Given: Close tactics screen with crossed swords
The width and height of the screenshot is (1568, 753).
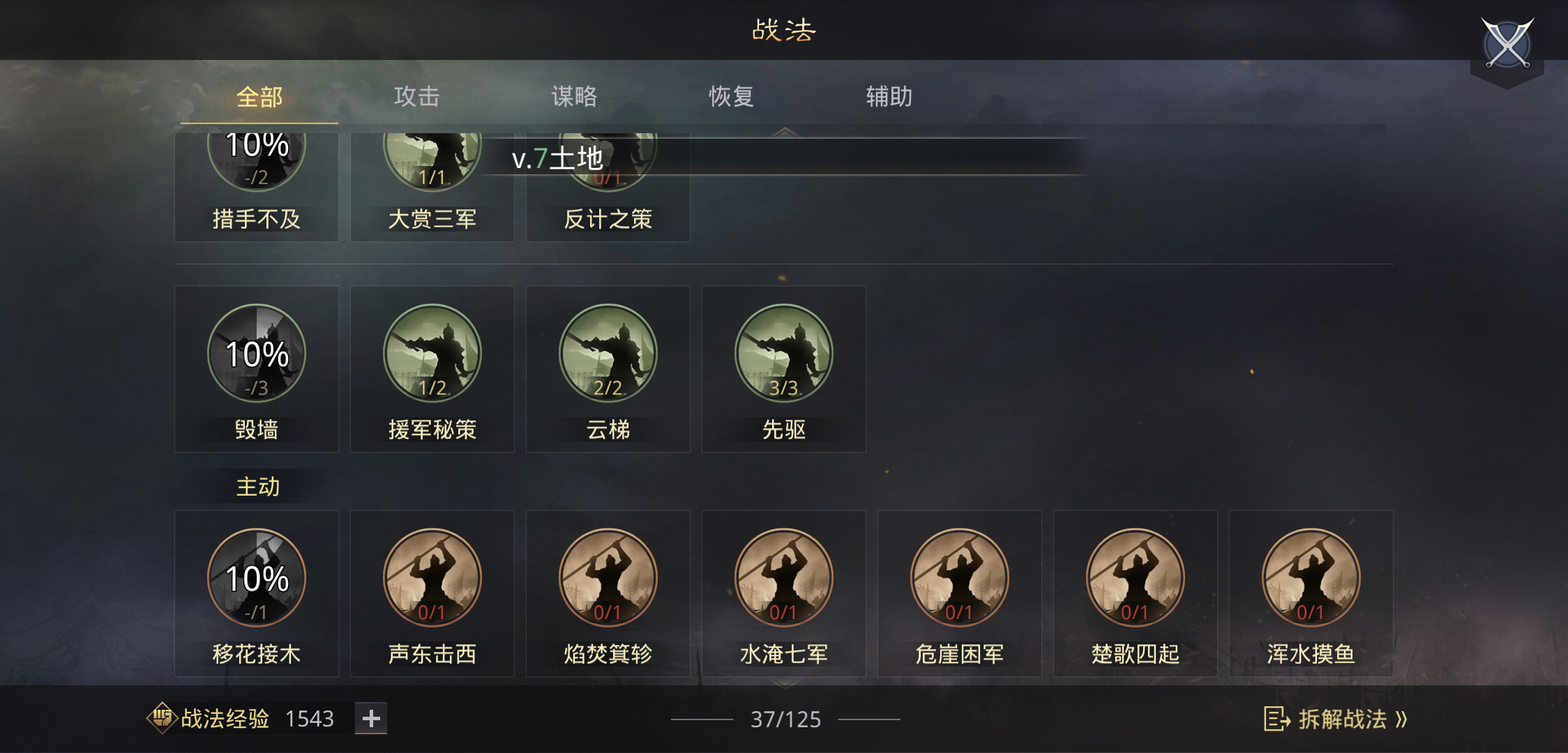Looking at the screenshot, I should (1507, 44).
